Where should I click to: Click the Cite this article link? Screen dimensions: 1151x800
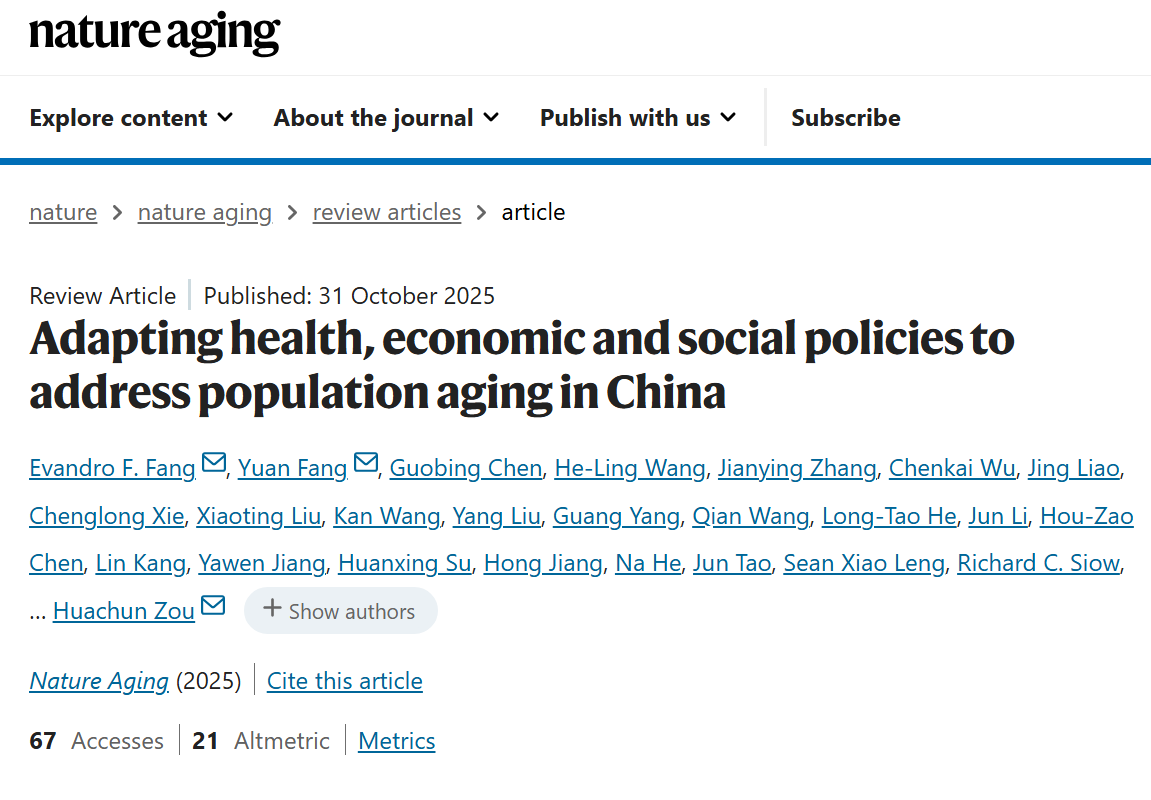345,681
